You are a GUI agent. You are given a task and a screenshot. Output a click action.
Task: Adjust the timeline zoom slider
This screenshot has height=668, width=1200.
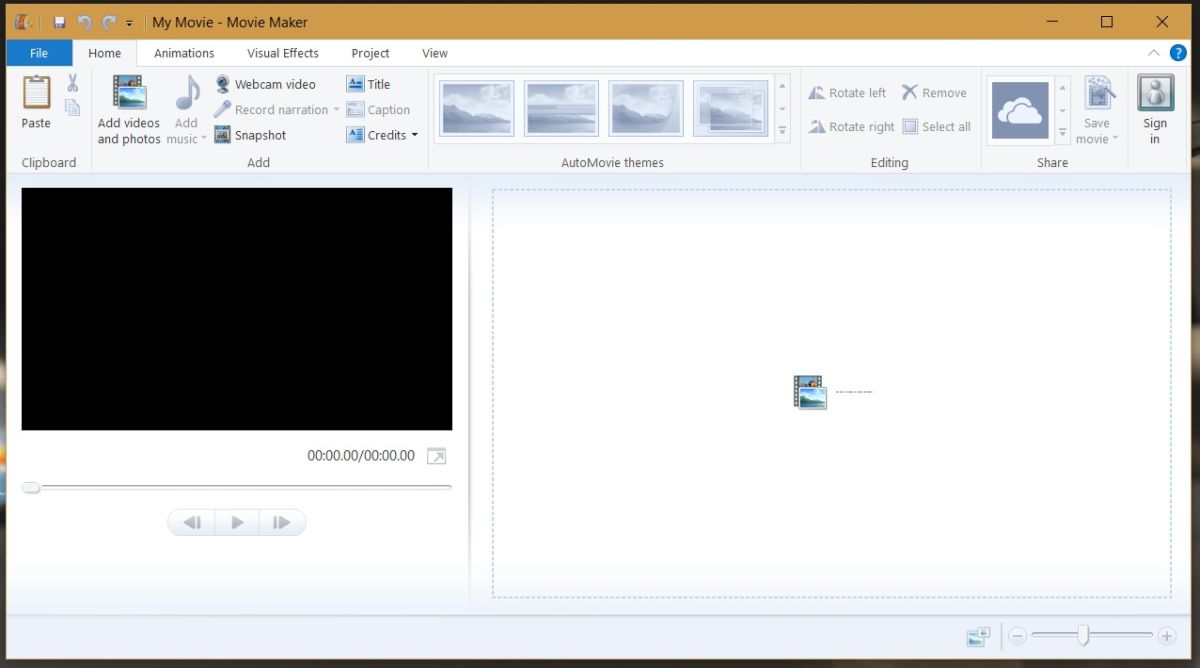pyautogui.click(x=1083, y=635)
